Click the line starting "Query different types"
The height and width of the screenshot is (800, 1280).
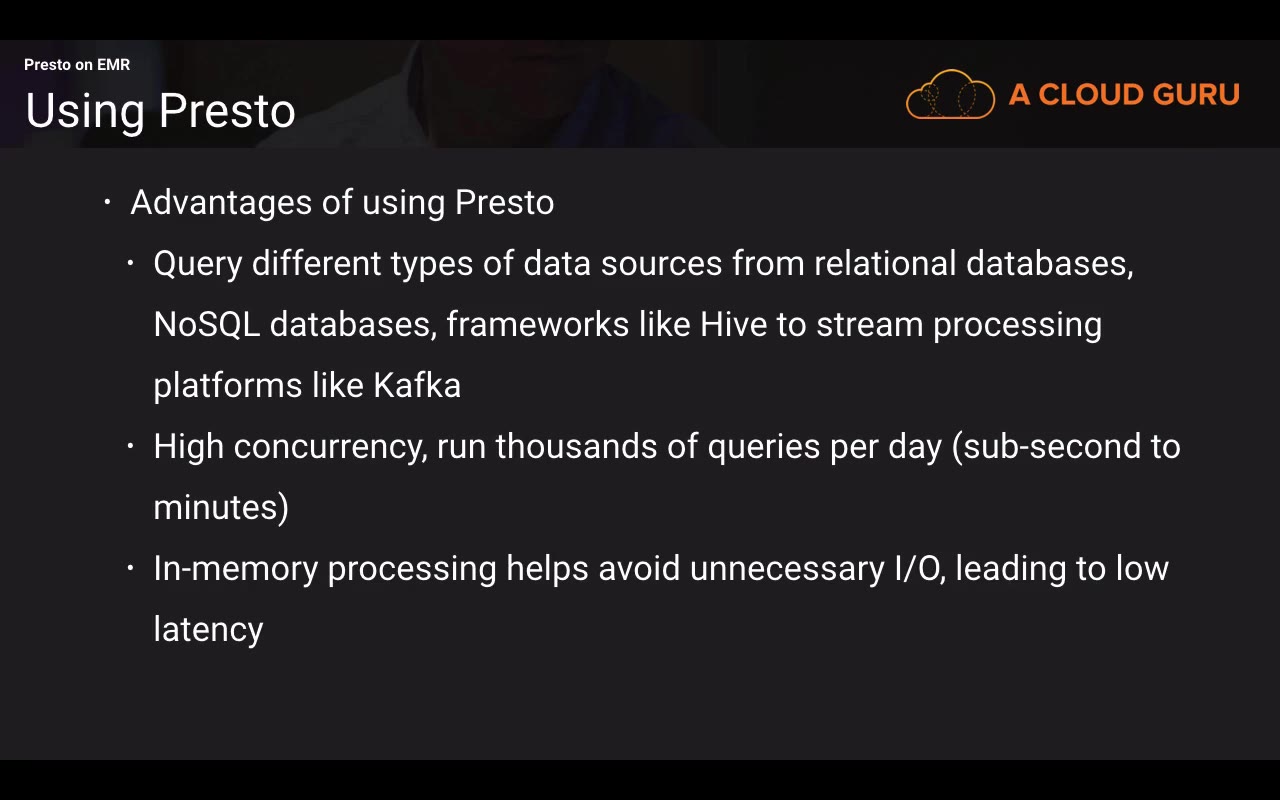click(642, 264)
